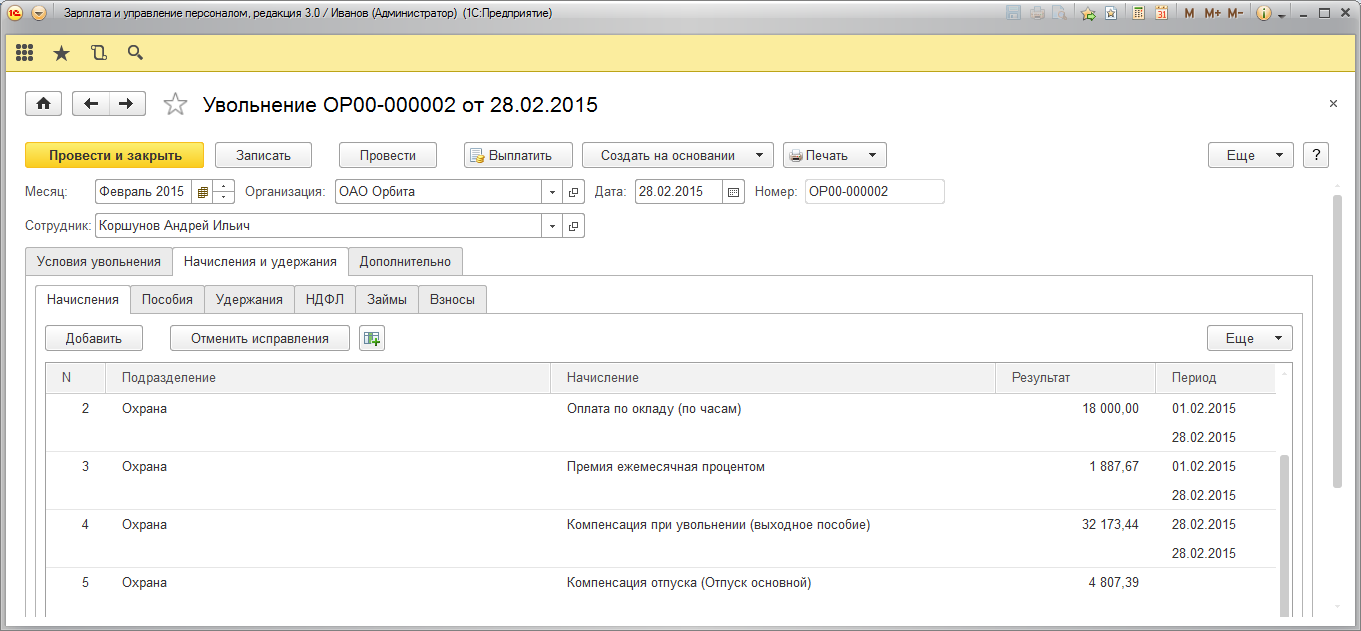Open the history icon in yellow toolbar

pyautogui.click(x=98, y=53)
